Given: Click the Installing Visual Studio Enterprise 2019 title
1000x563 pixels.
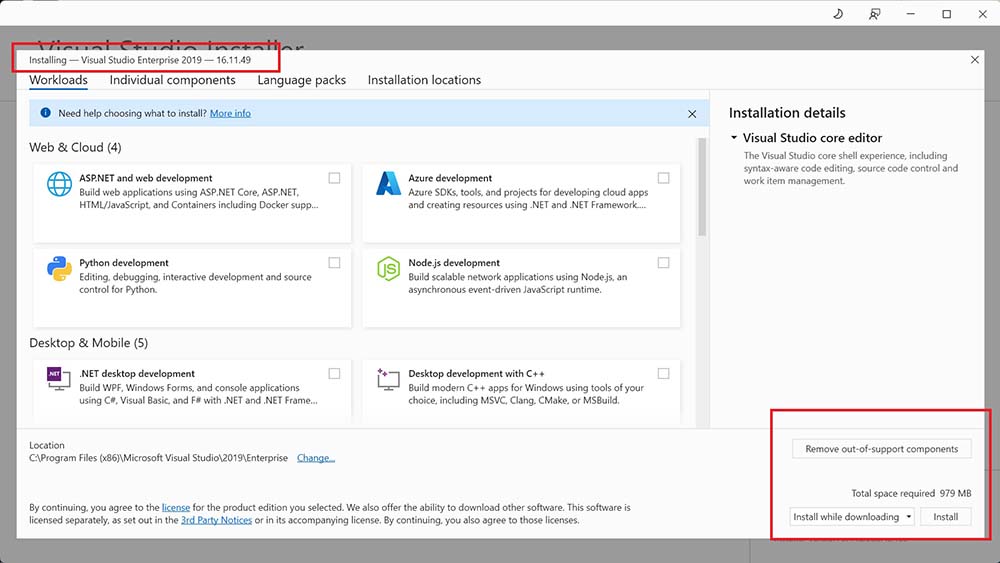Looking at the screenshot, I should point(140,60).
